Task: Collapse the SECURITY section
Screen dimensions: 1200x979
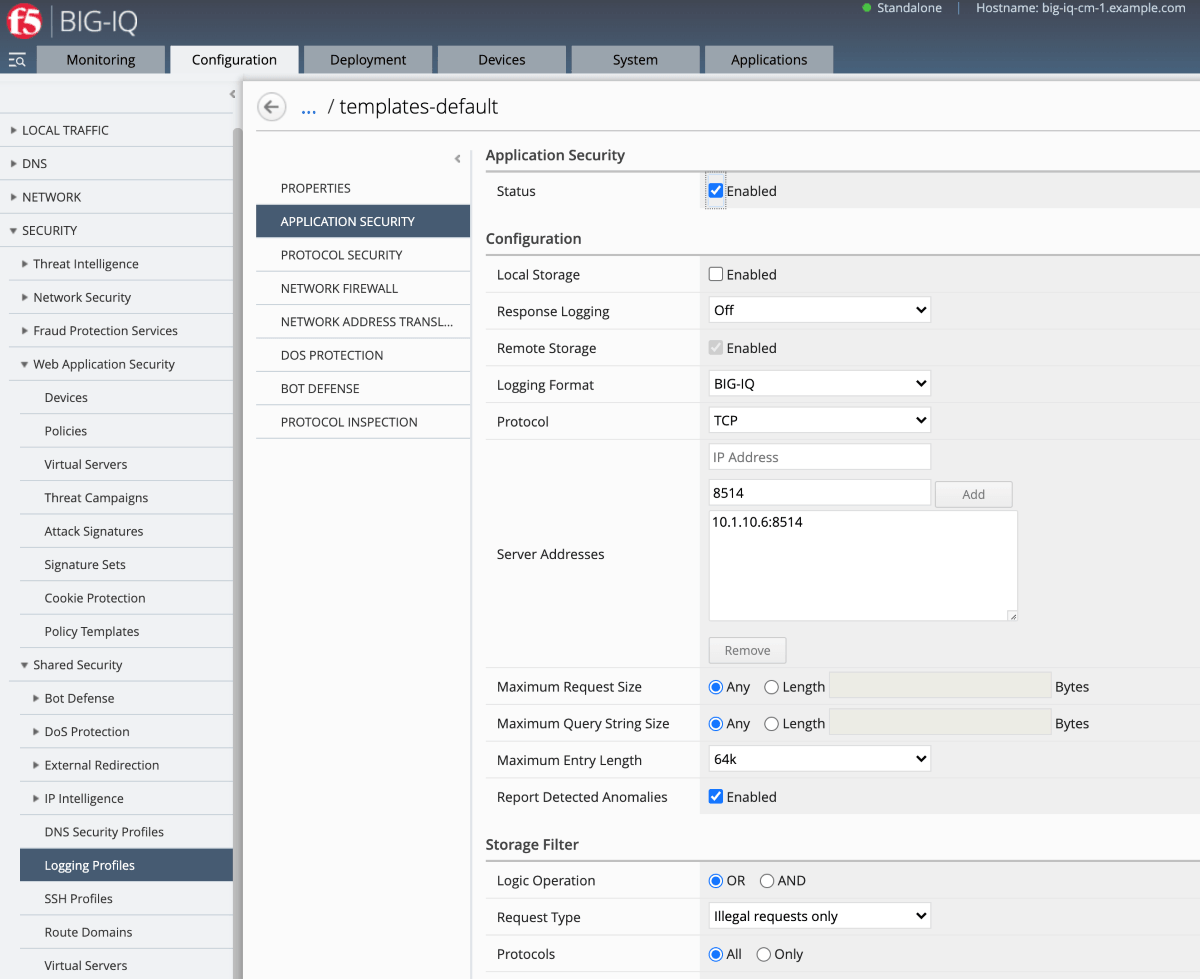Action: point(14,230)
